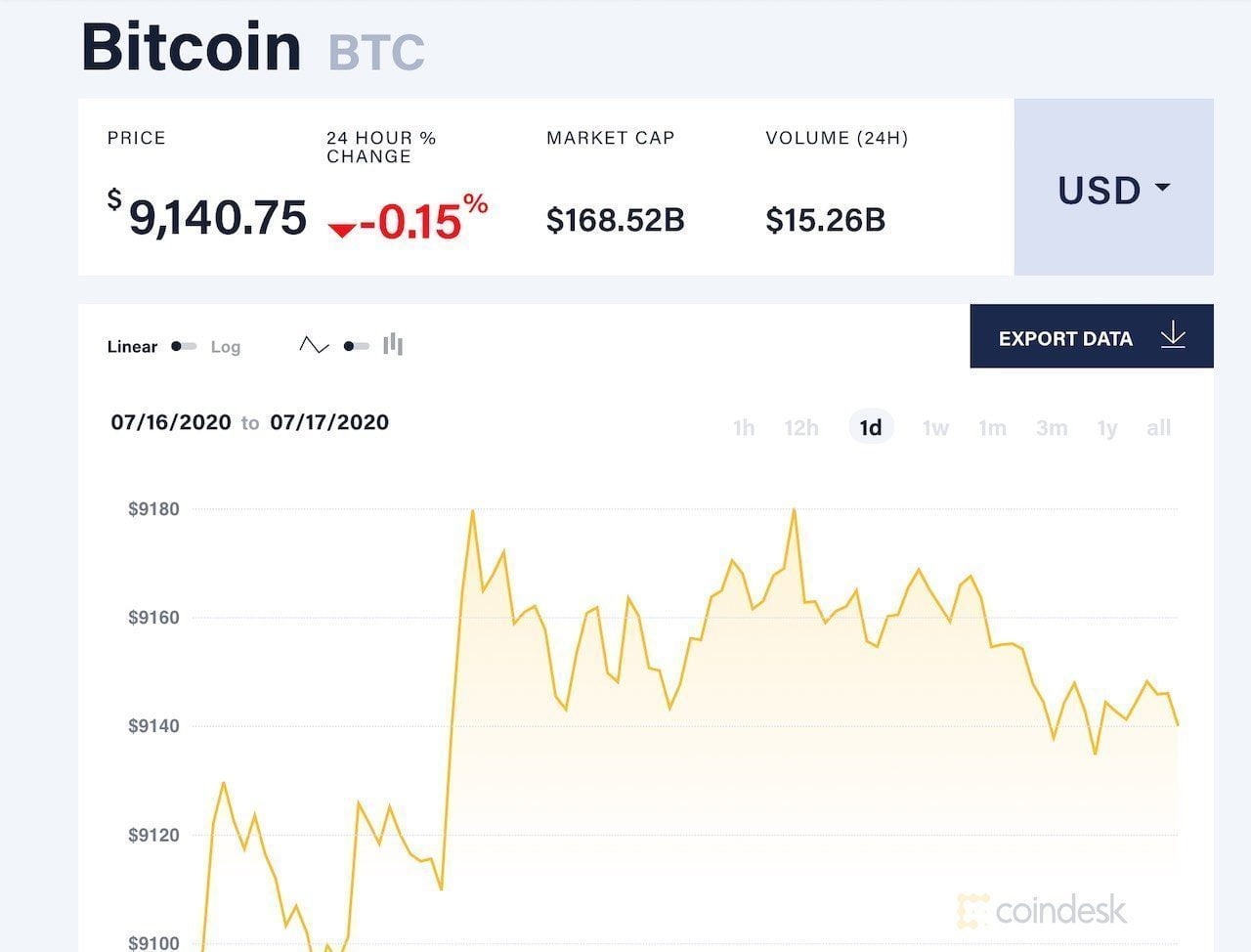Switch to the 1w time range
1251x952 pixels.
(x=935, y=427)
